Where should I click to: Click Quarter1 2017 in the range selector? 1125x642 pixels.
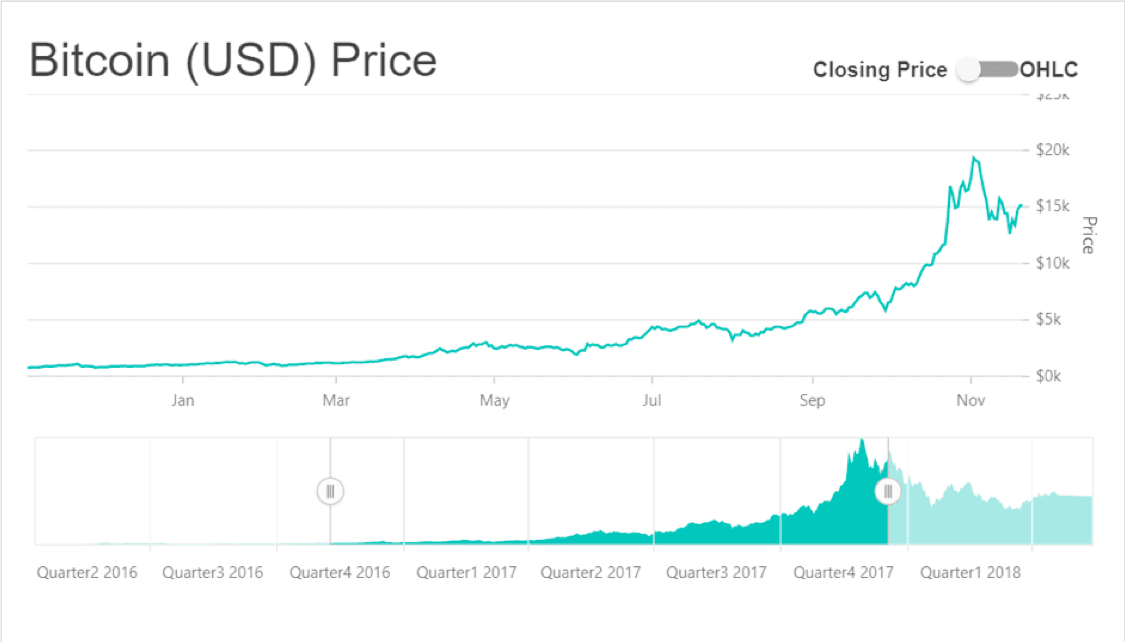(x=466, y=572)
